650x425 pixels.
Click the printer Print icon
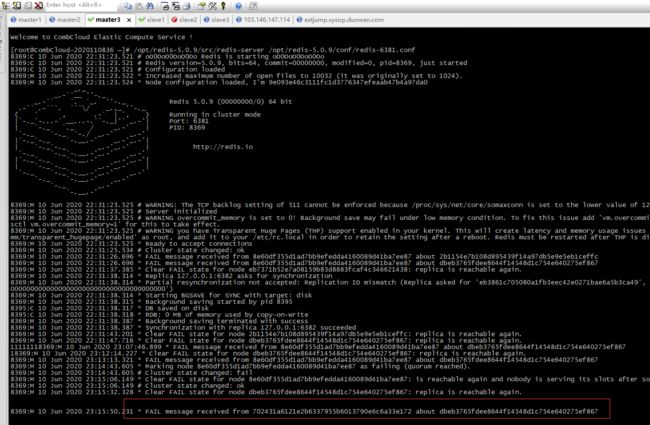(x=187, y=6)
